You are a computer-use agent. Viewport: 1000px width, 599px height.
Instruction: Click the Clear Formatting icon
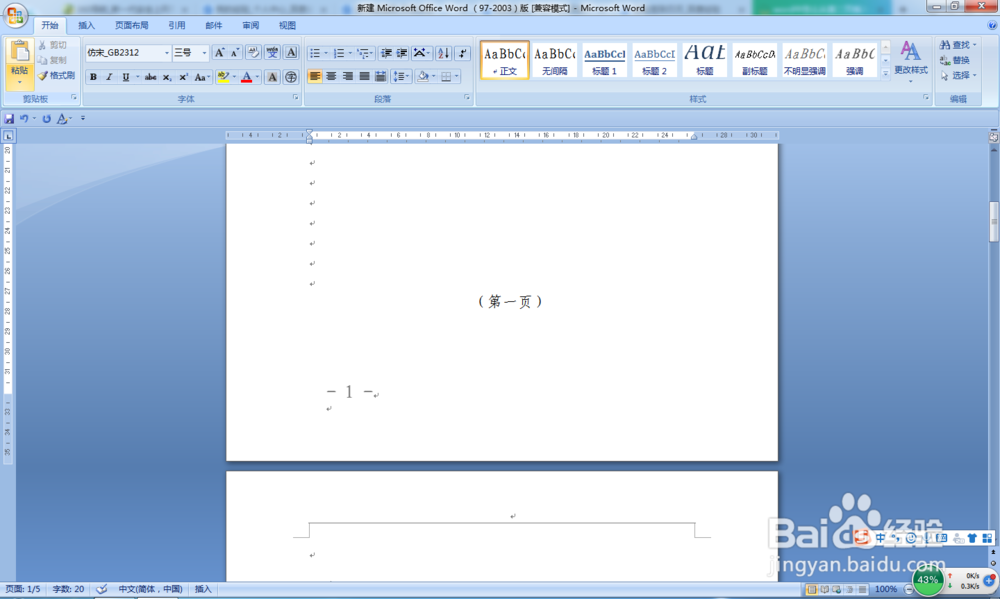tap(253, 53)
